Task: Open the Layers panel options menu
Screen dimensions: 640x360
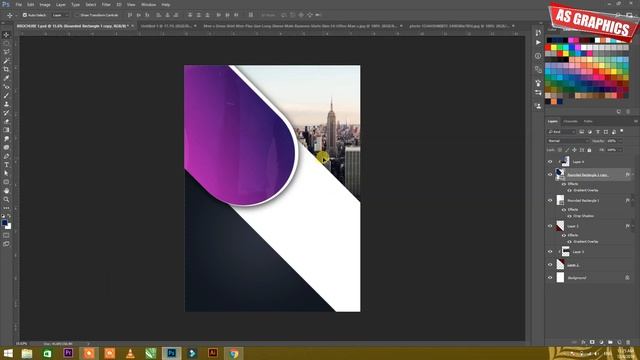Action: click(x=636, y=121)
